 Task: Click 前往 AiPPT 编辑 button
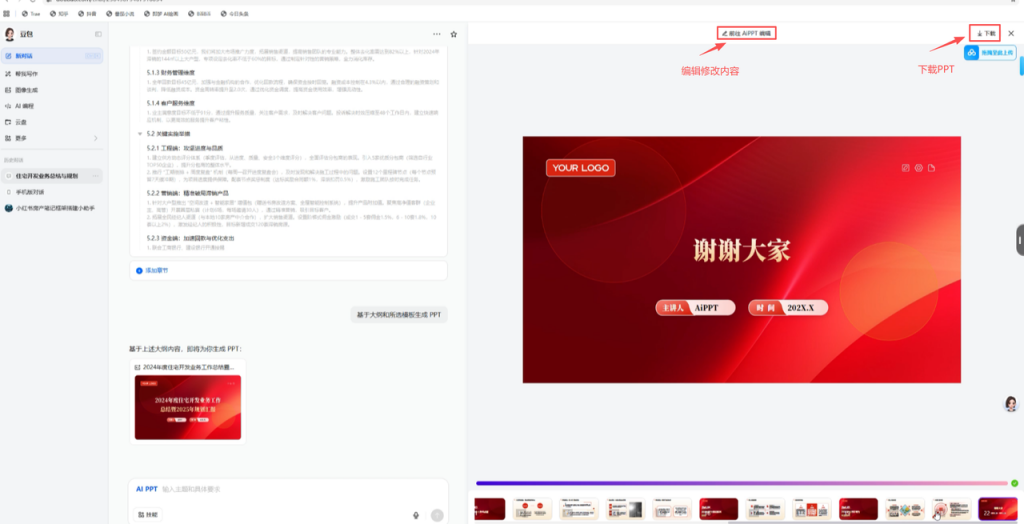coord(746,33)
